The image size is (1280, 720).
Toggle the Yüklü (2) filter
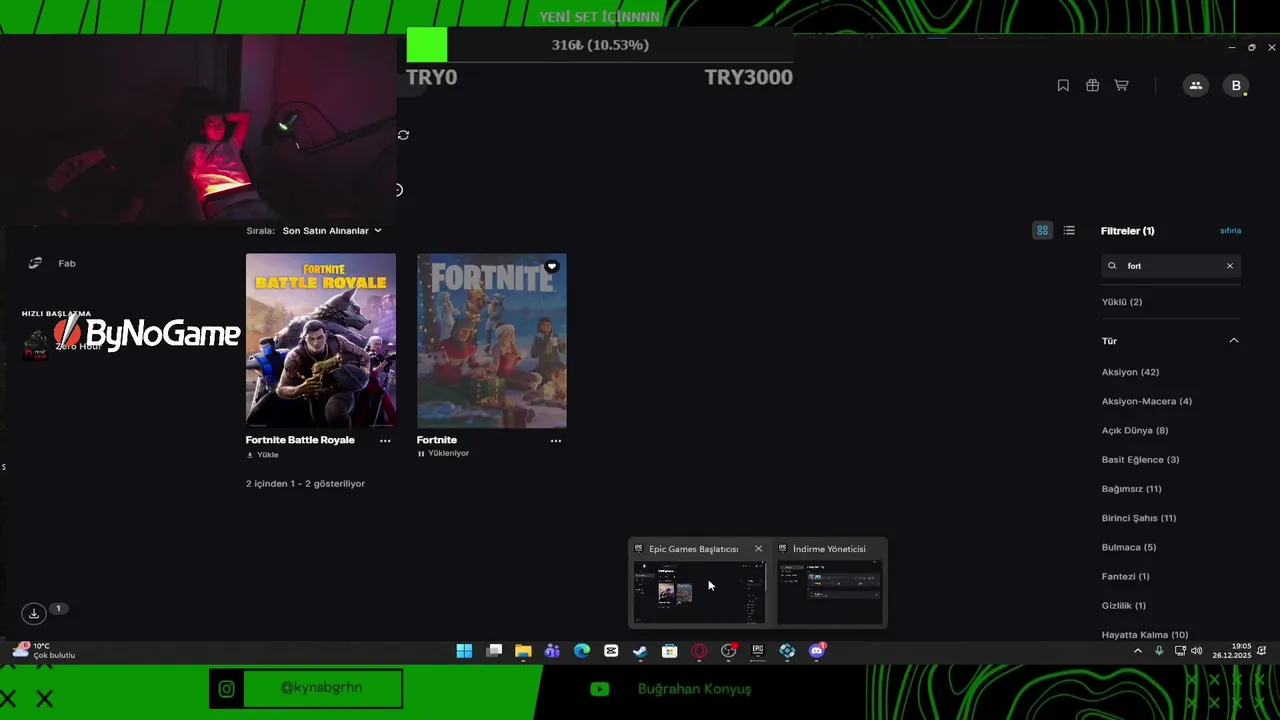(1122, 302)
